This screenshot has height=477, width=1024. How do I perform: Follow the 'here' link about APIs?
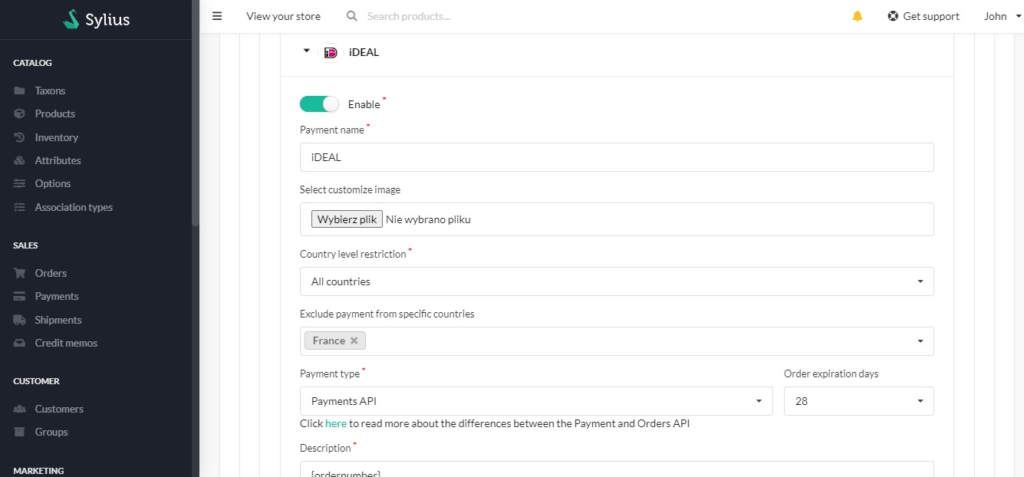click(336, 423)
